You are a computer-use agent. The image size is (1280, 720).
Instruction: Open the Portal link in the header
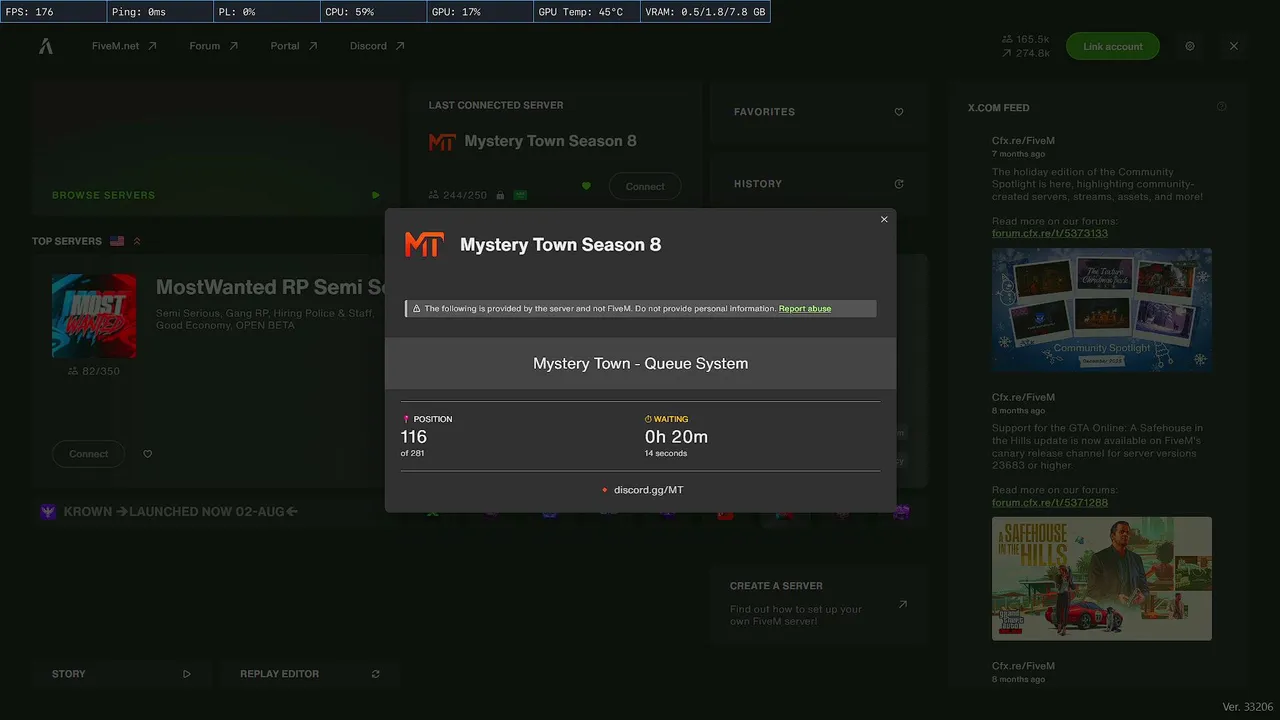tap(294, 46)
